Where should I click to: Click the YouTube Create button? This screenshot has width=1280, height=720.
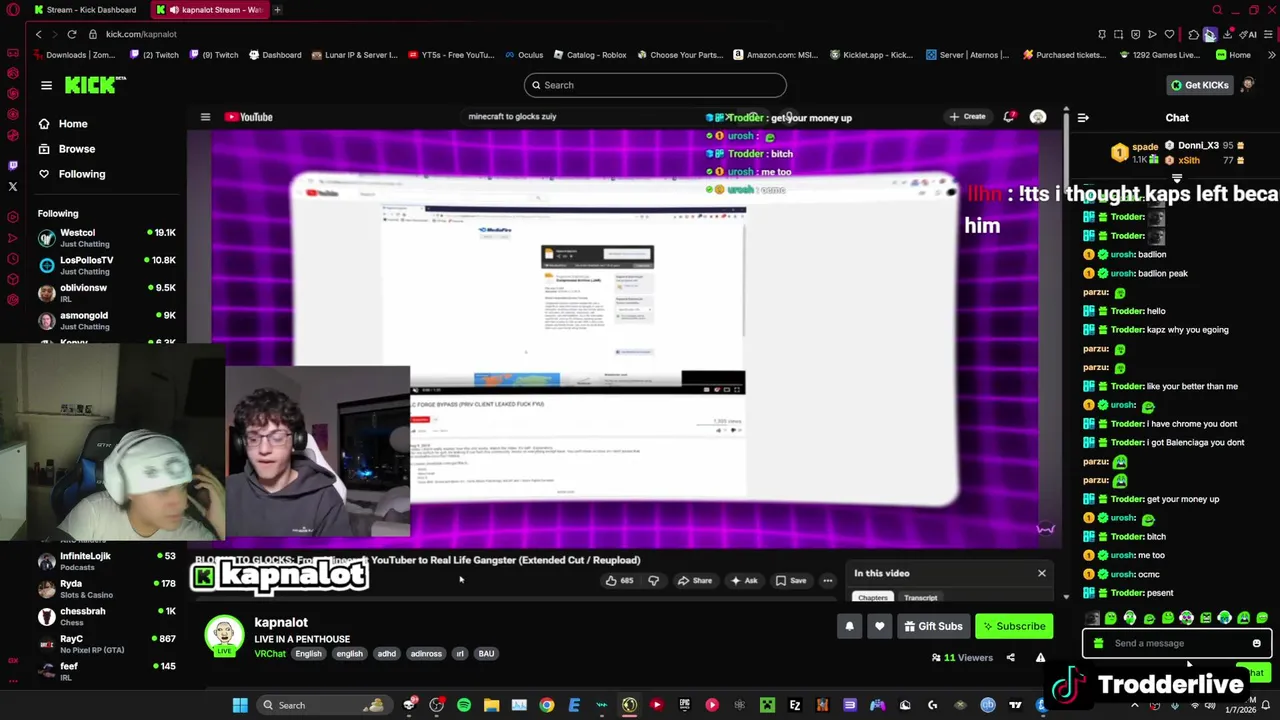coord(967,117)
